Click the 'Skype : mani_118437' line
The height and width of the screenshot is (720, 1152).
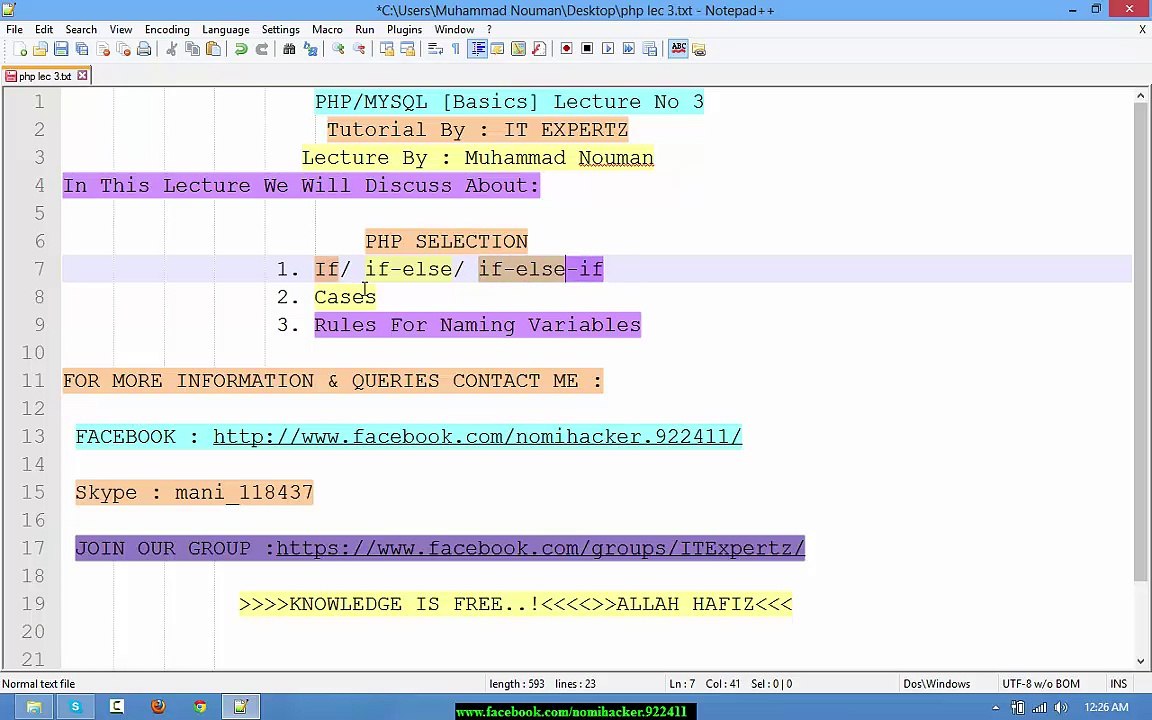[194, 492]
